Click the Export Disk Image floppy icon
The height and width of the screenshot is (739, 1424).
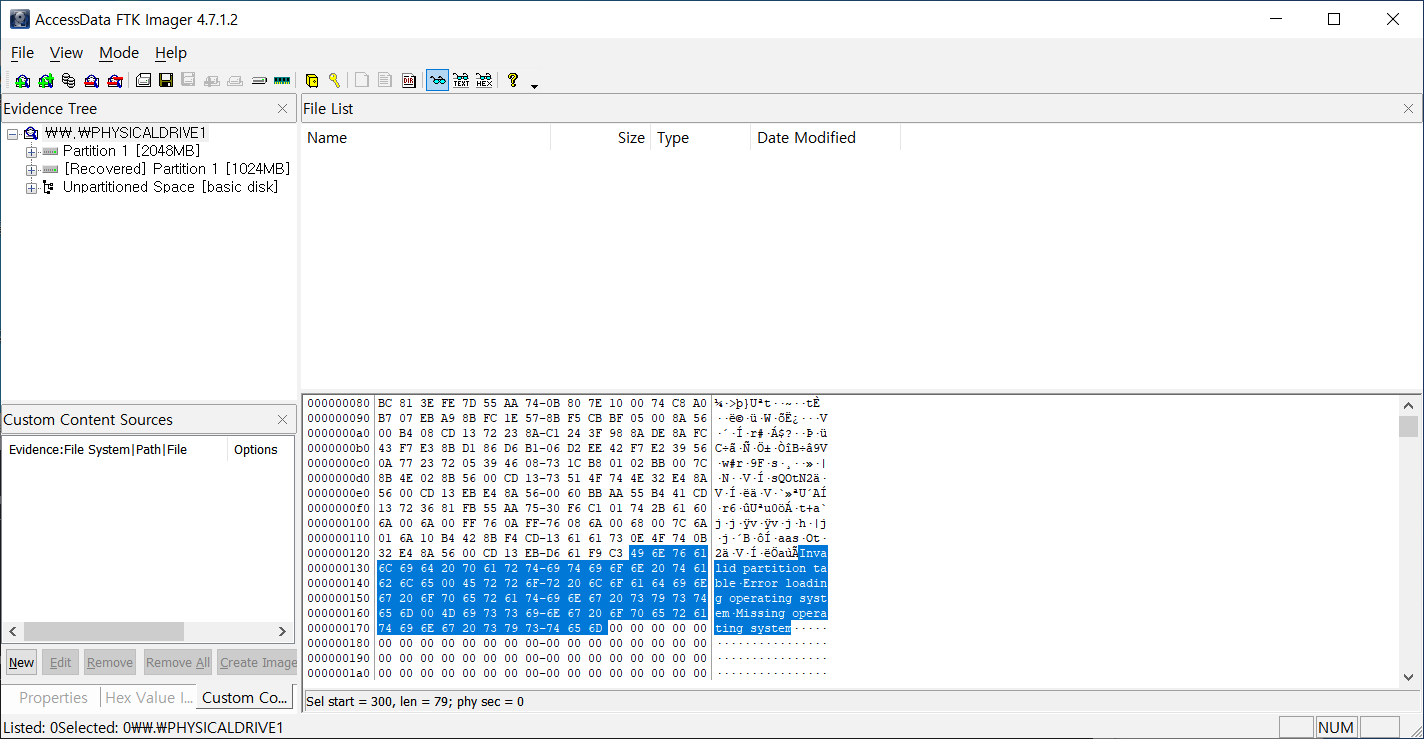166,81
